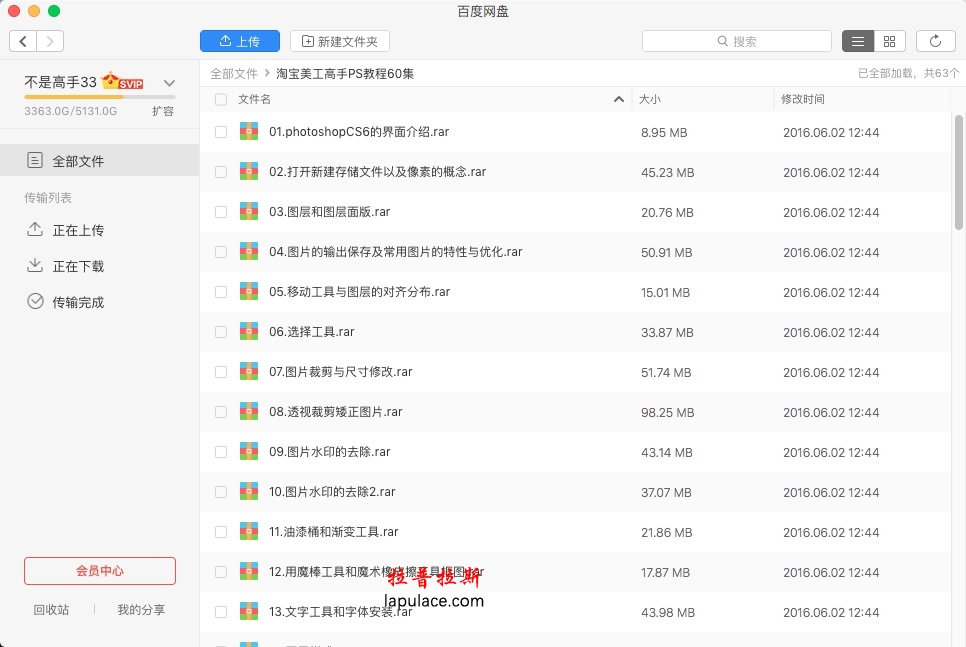Viewport: 966px width, 647px height.
Task: Click the 搜索 search input field
Action: coord(737,41)
